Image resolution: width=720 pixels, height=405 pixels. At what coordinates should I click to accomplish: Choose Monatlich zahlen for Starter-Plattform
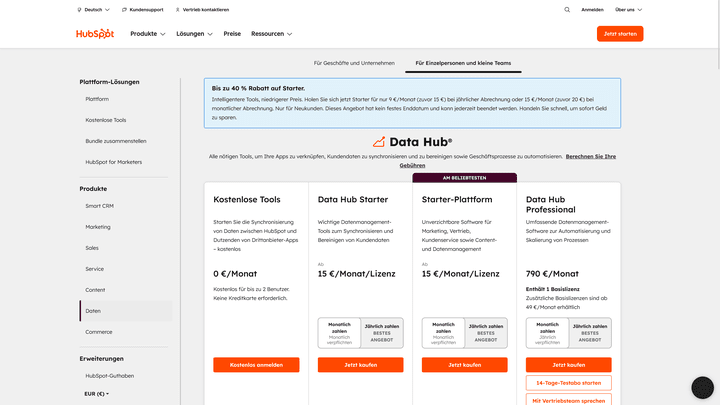tap(444, 333)
